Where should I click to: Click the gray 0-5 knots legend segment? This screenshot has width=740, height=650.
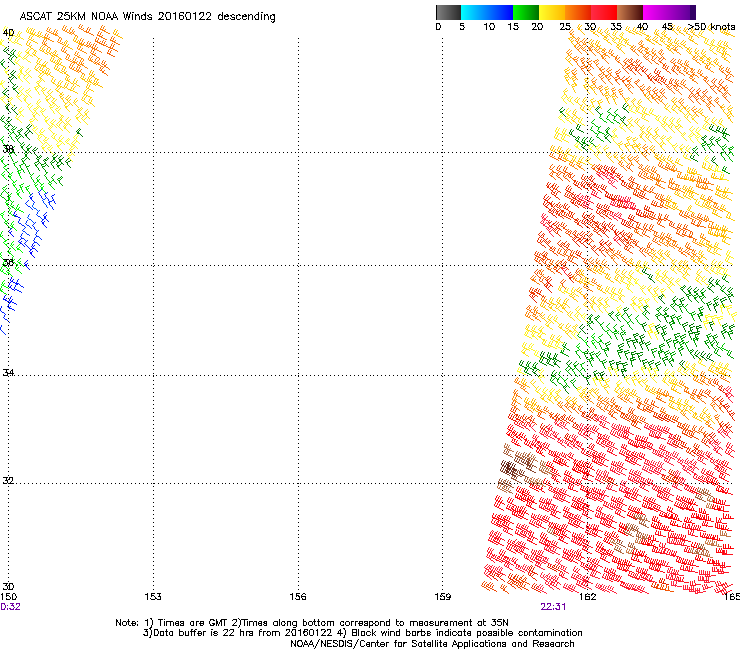(x=448, y=12)
